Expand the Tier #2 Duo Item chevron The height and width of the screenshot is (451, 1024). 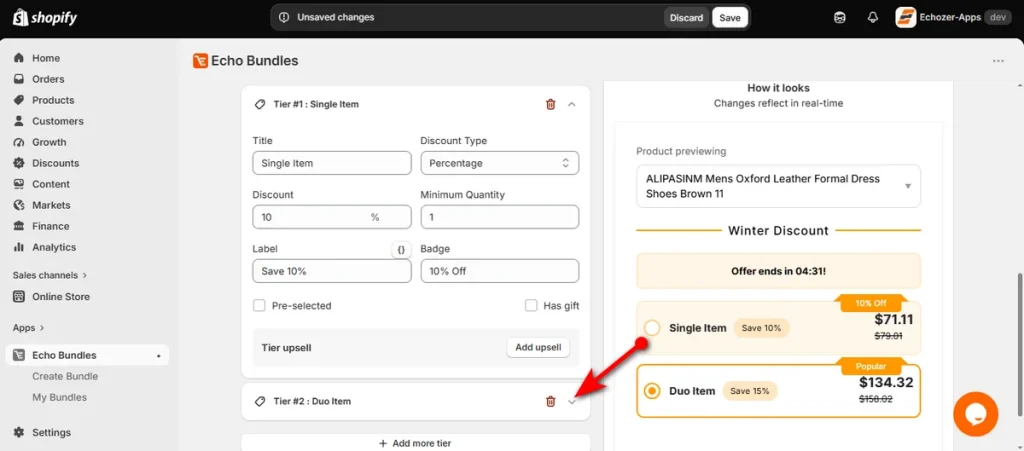pos(571,401)
